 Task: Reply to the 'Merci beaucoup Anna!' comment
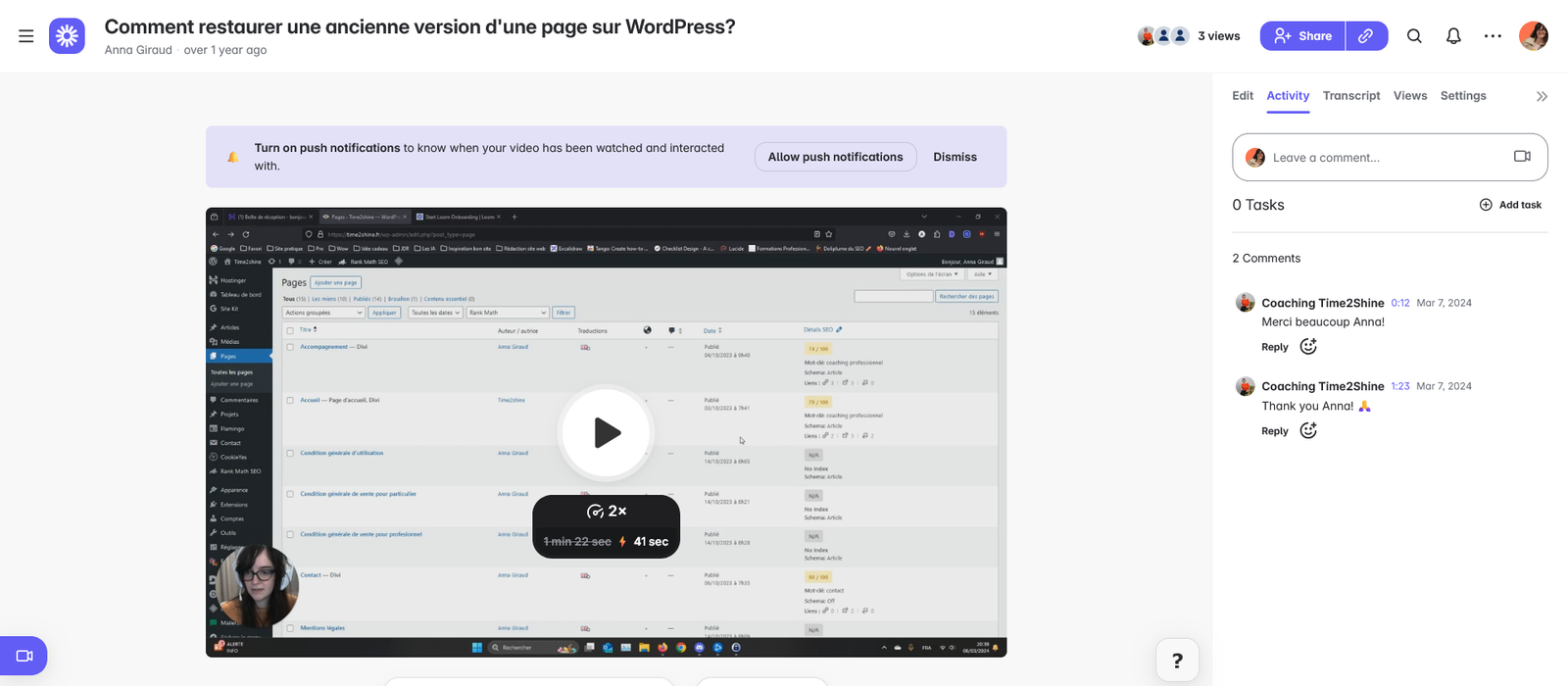(x=1275, y=347)
